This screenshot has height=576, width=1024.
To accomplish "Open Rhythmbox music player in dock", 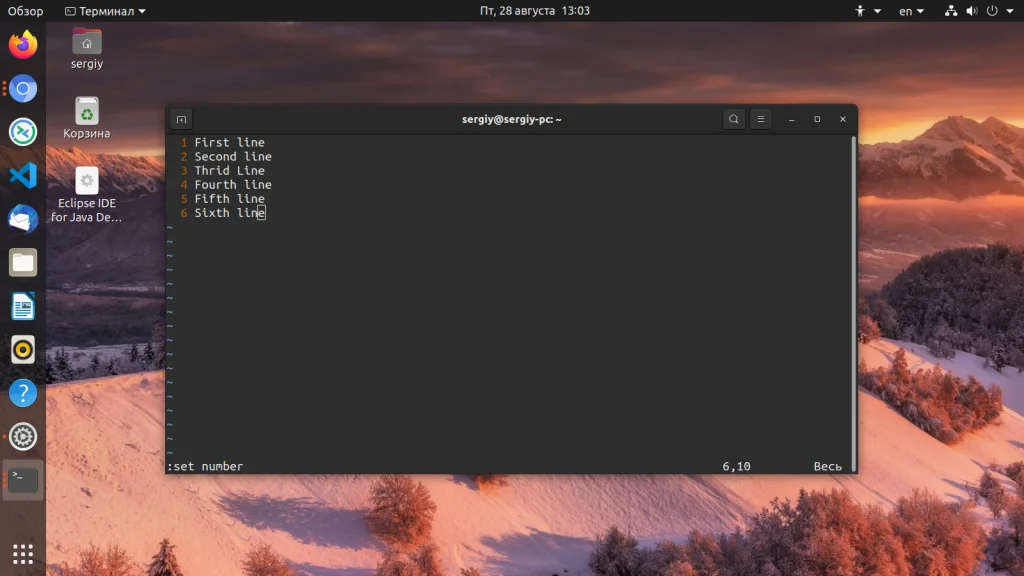I will (23, 349).
